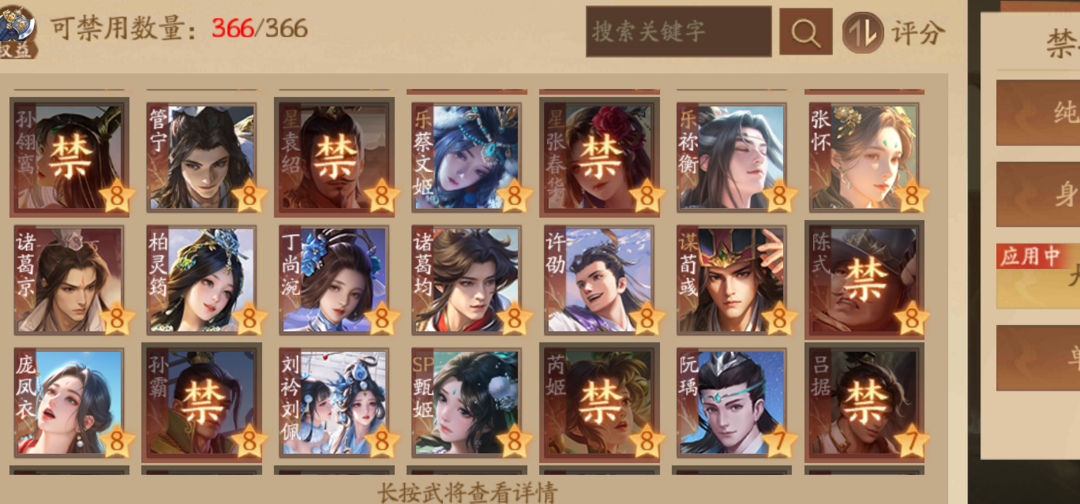Toggle the 评分 sort order icon
1080x504 pixels.
click(x=862, y=32)
